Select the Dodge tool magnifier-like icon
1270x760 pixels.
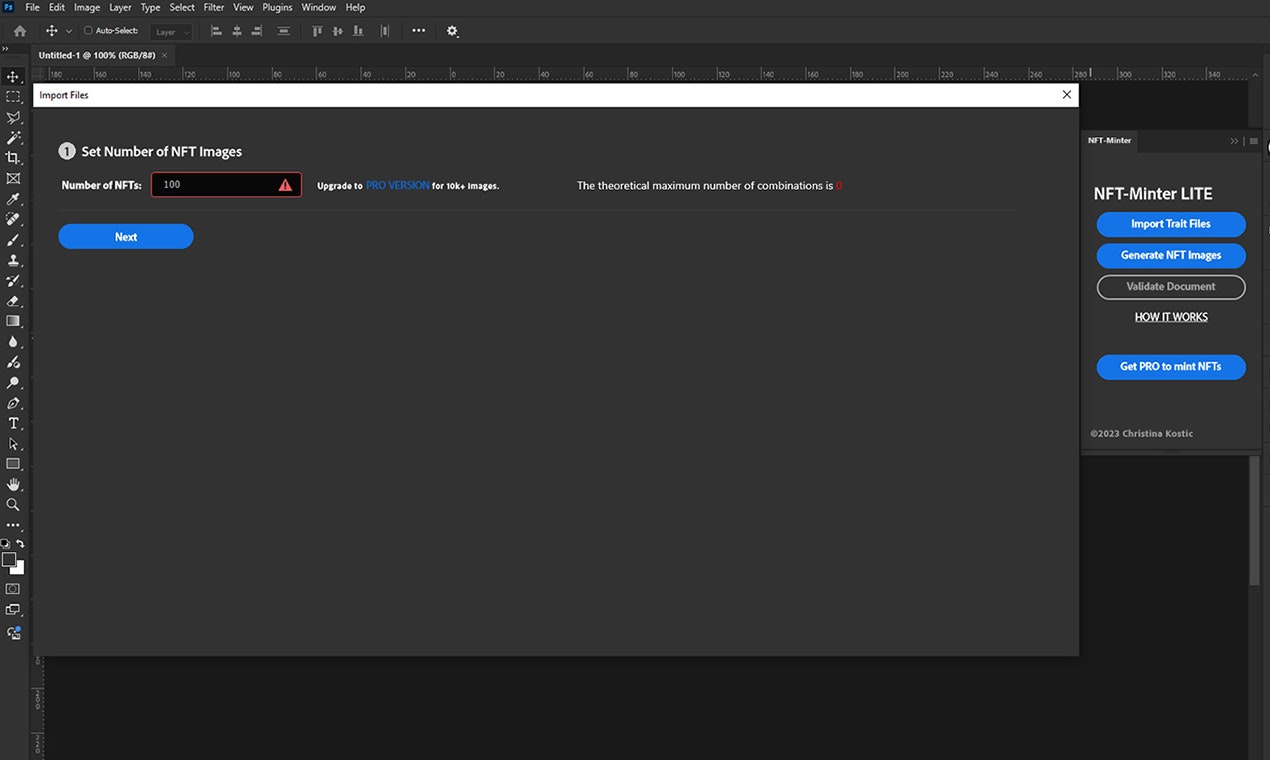[13, 383]
